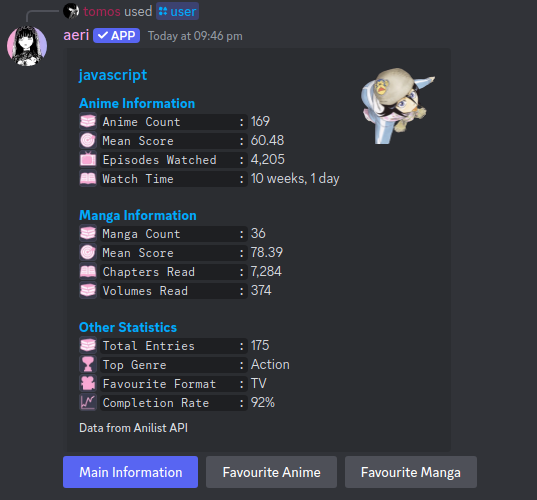The width and height of the screenshot is (537, 500).
Task: Enlarge the embed thumbnail character image
Action: point(397,105)
